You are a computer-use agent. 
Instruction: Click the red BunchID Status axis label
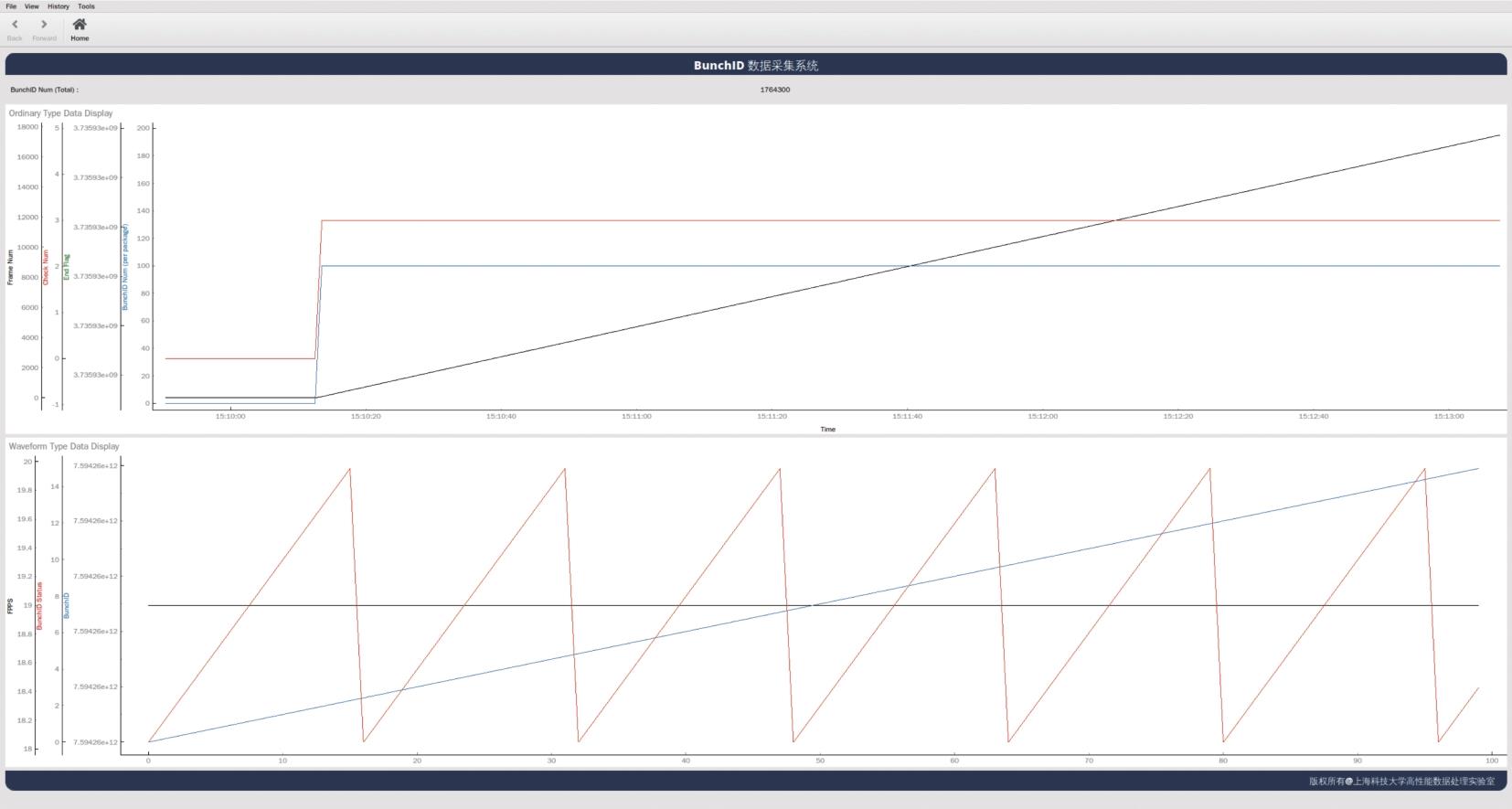(x=39, y=605)
